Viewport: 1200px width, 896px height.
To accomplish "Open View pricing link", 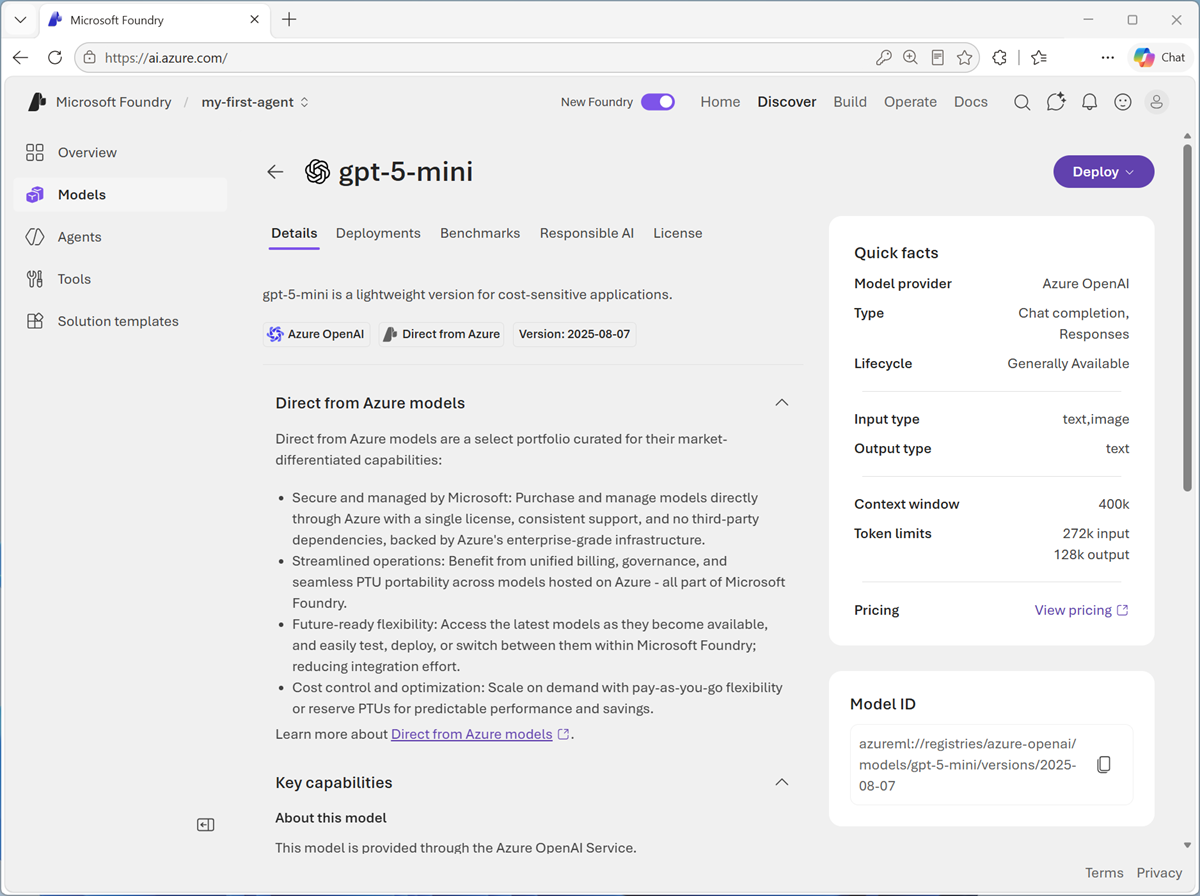I will tap(1082, 610).
